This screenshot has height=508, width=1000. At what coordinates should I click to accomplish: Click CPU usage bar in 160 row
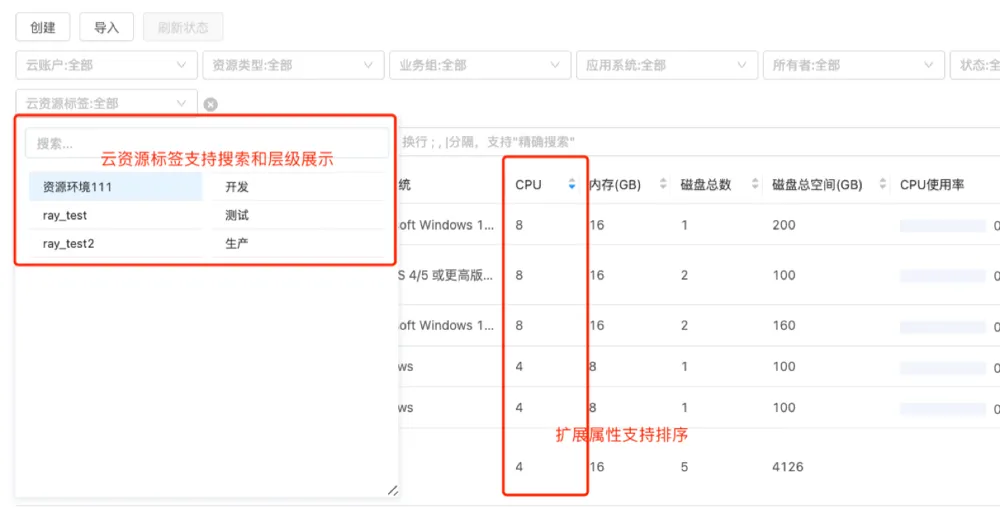pyautogui.click(x=943, y=326)
